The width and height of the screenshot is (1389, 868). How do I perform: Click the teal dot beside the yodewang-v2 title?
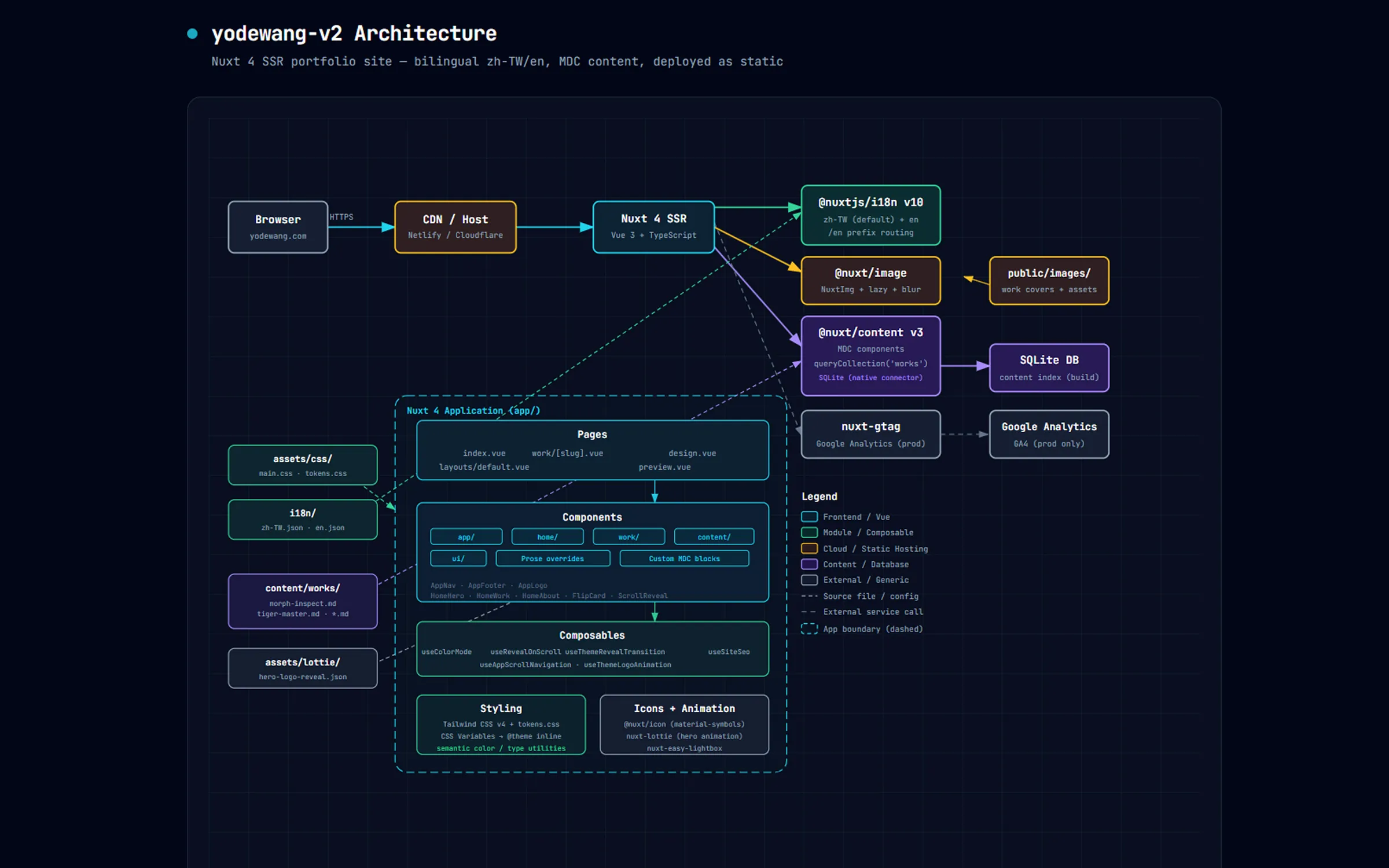192,34
